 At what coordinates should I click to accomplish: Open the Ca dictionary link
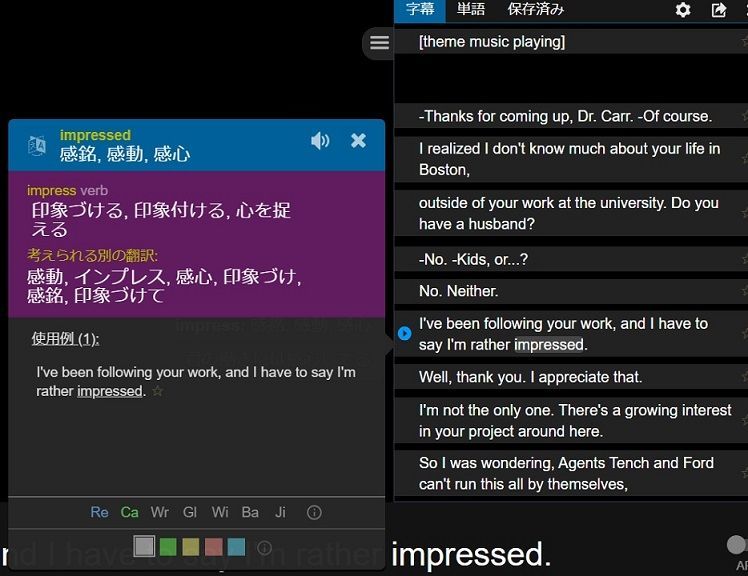(x=129, y=512)
